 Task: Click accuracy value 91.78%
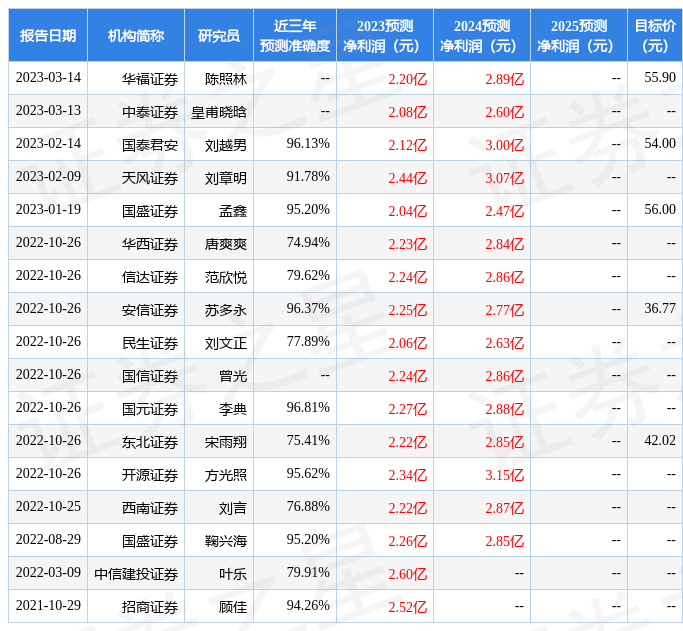tap(308, 177)
